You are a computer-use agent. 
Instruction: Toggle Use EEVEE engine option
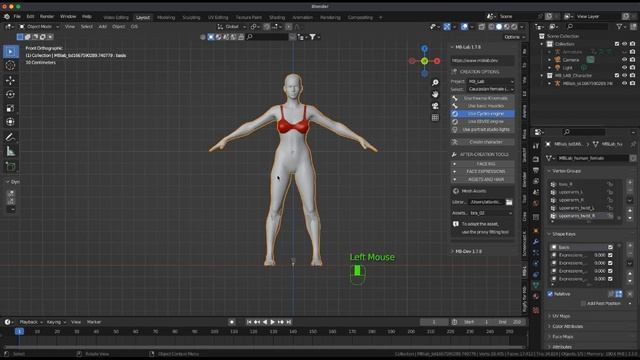point(482,122)
